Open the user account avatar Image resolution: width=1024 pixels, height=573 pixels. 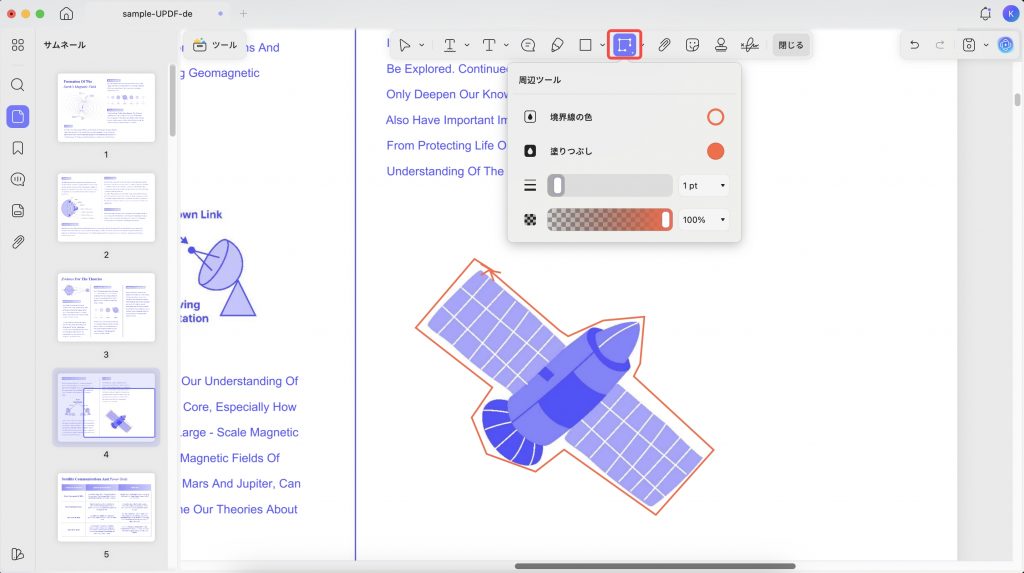[1010, 13]
